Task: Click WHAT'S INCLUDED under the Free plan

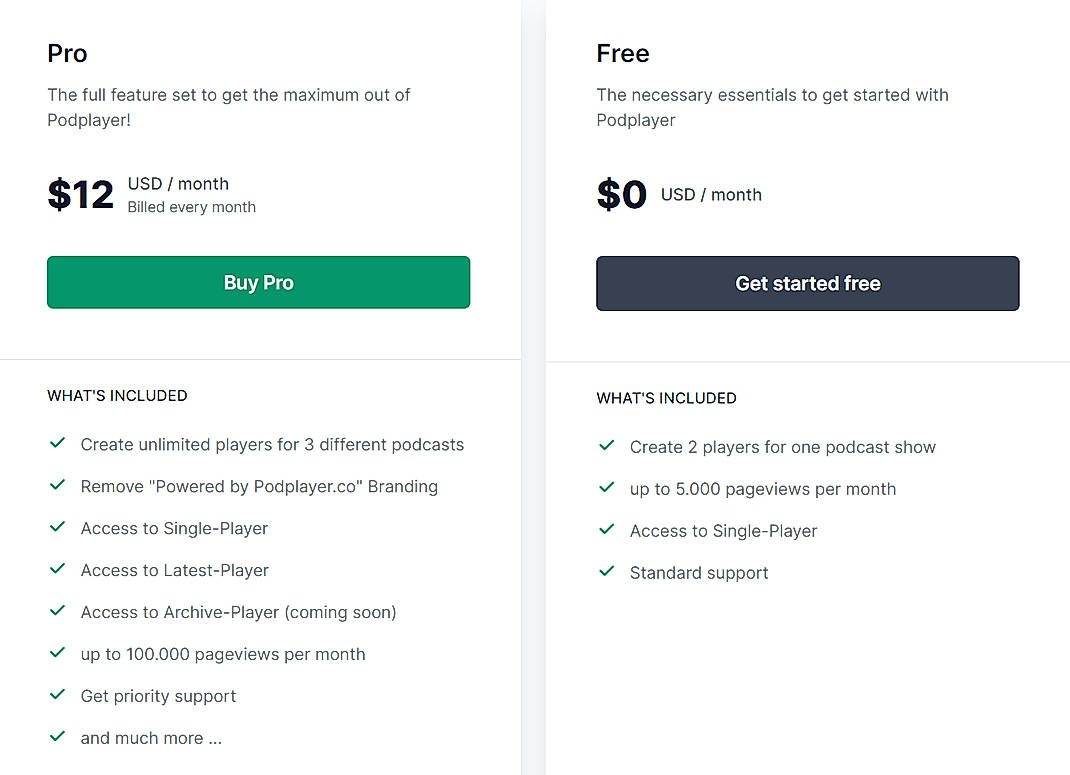Action: [666, 398]
